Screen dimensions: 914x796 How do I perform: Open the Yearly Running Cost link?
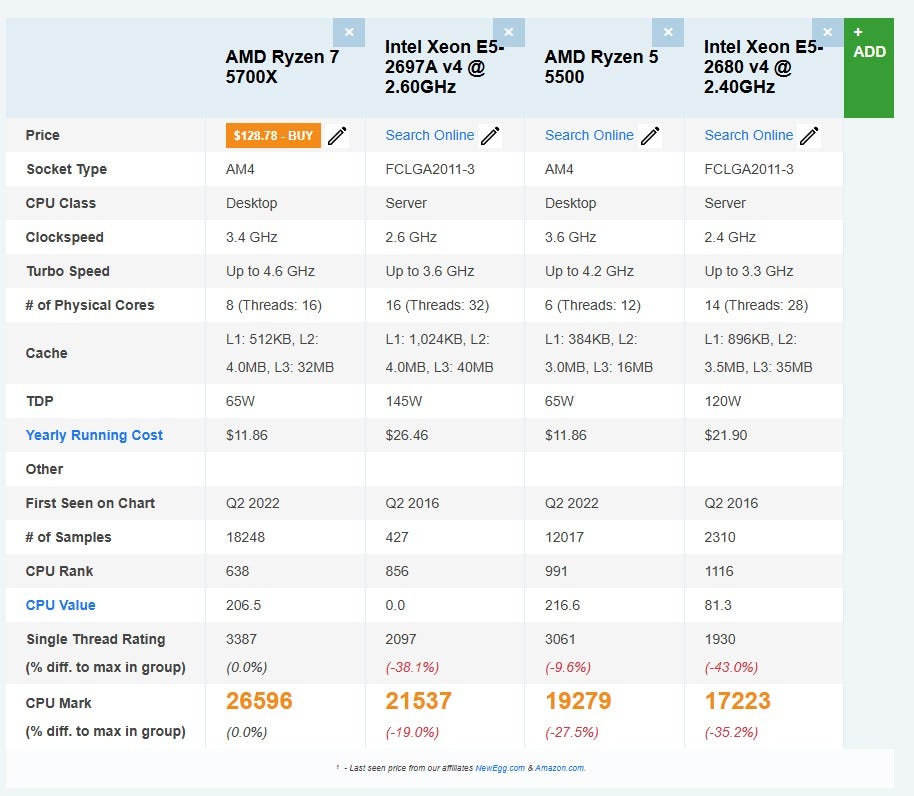tap(94, 435)
